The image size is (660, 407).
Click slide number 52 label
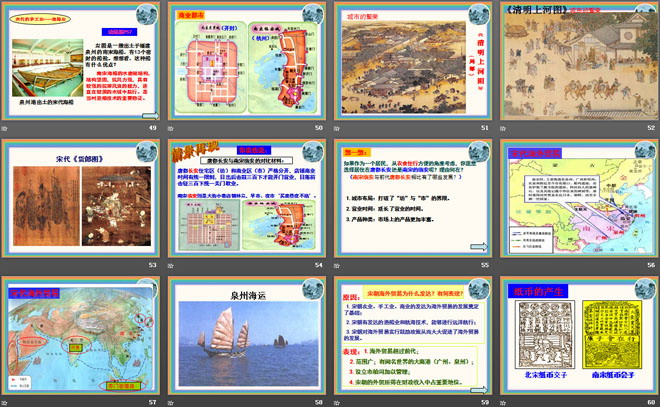pyautogui.click(x=651, y=128)
